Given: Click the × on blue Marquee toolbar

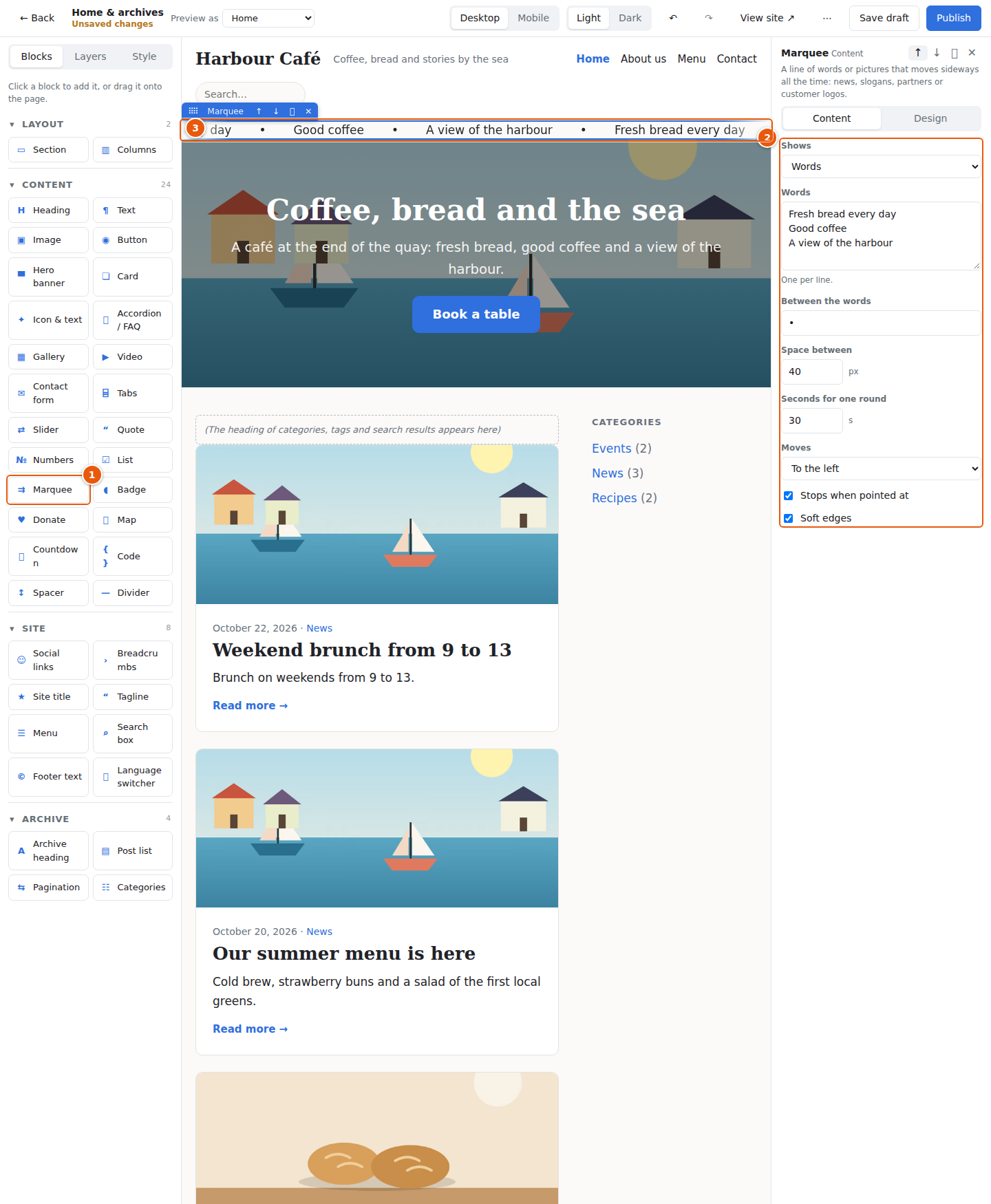Looking at the screenshot, I should [x=308, y=111].
